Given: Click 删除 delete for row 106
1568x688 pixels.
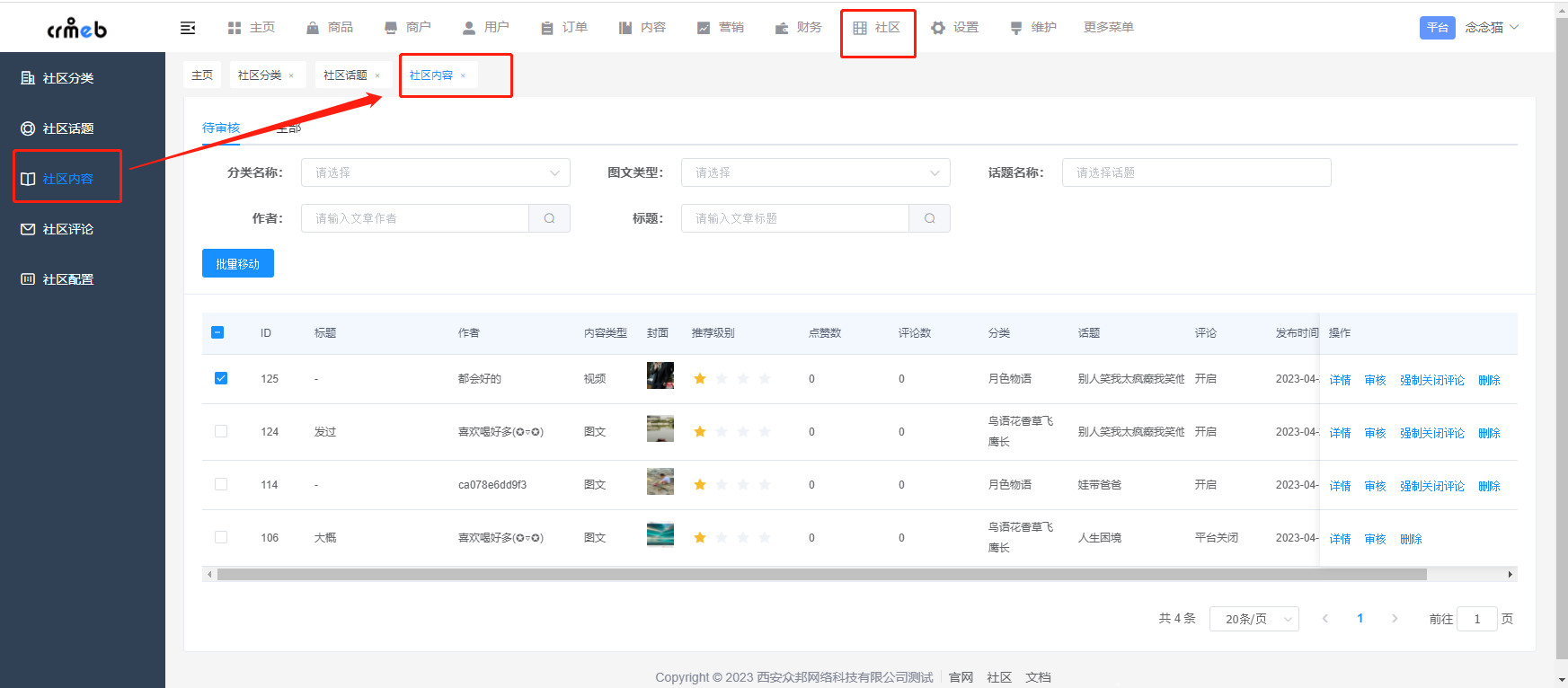Looking at the screenshot, I should [1412, 539].
